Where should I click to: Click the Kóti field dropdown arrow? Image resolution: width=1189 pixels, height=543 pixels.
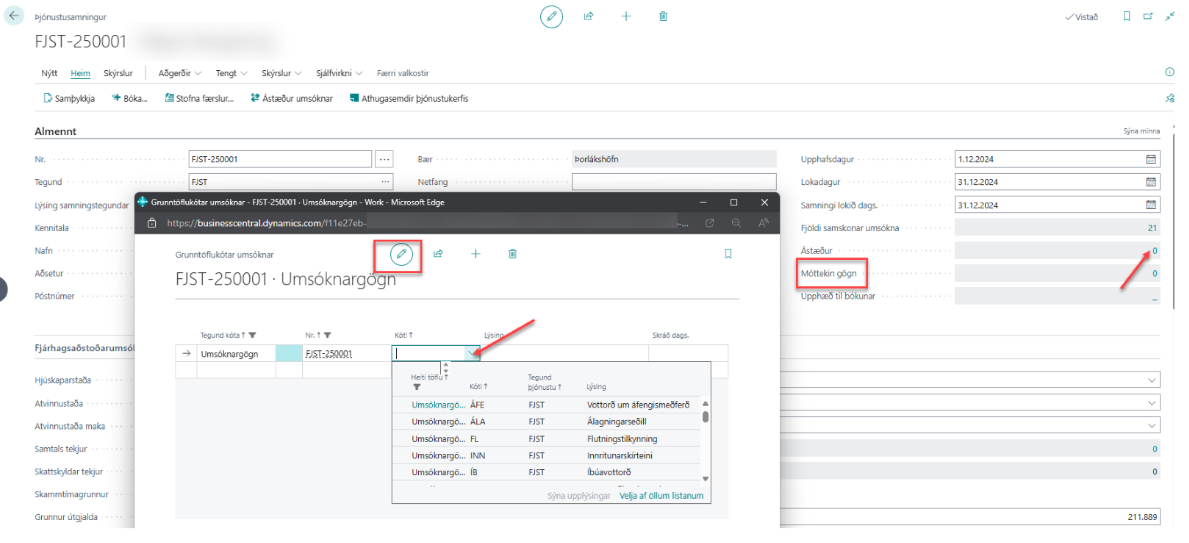[x=472, y=353]
